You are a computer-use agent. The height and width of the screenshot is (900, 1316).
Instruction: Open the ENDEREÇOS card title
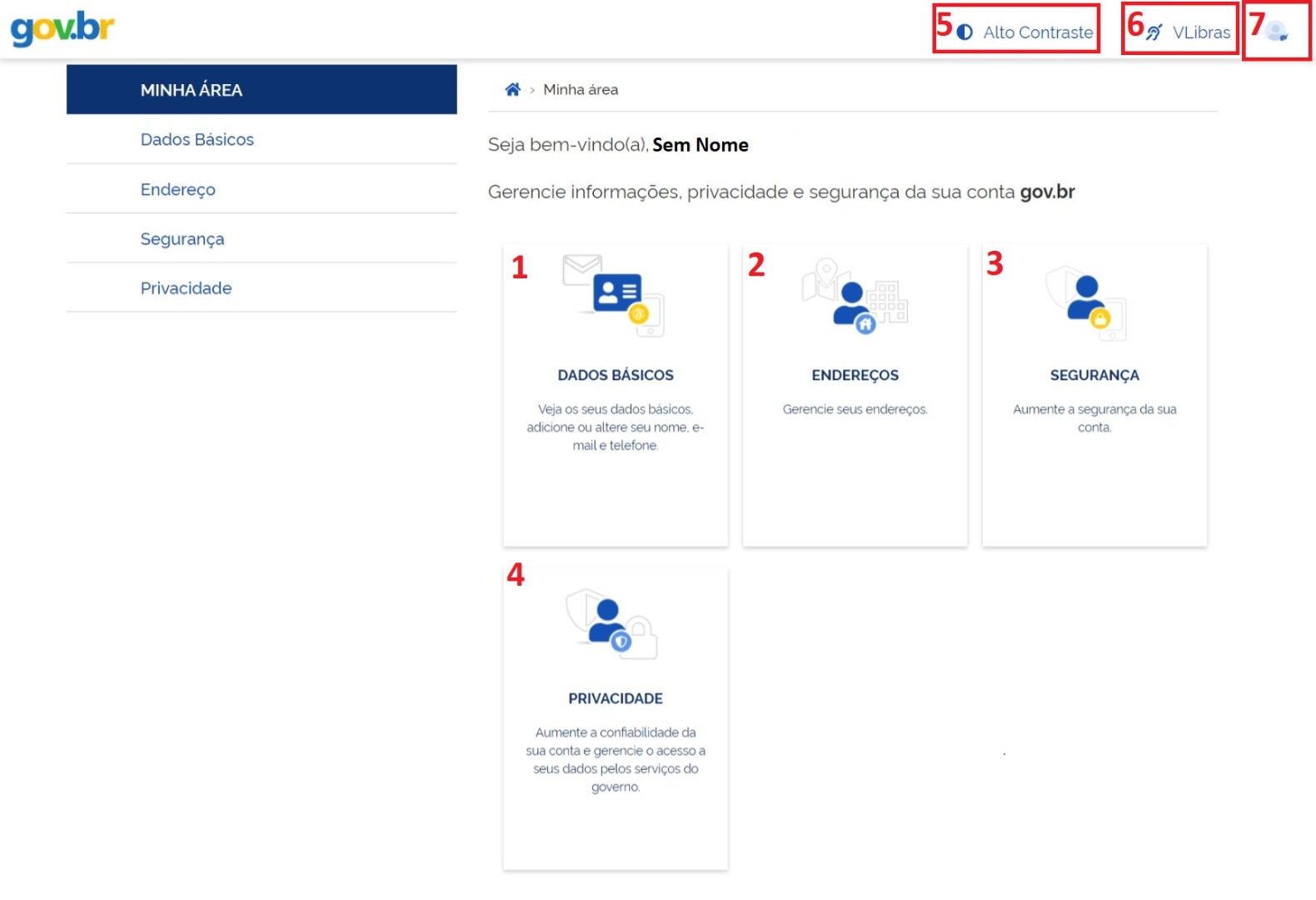pos(855,375)
